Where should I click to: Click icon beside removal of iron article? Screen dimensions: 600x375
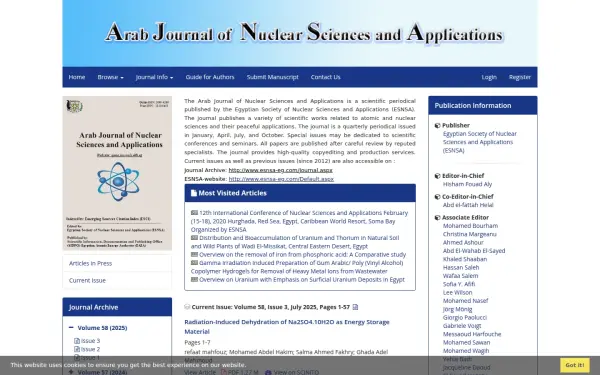point(194,254)
